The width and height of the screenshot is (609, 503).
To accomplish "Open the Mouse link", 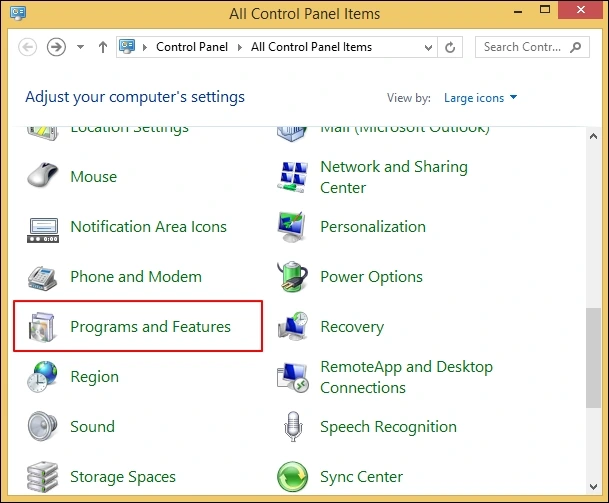I will [x=94, y=177].
